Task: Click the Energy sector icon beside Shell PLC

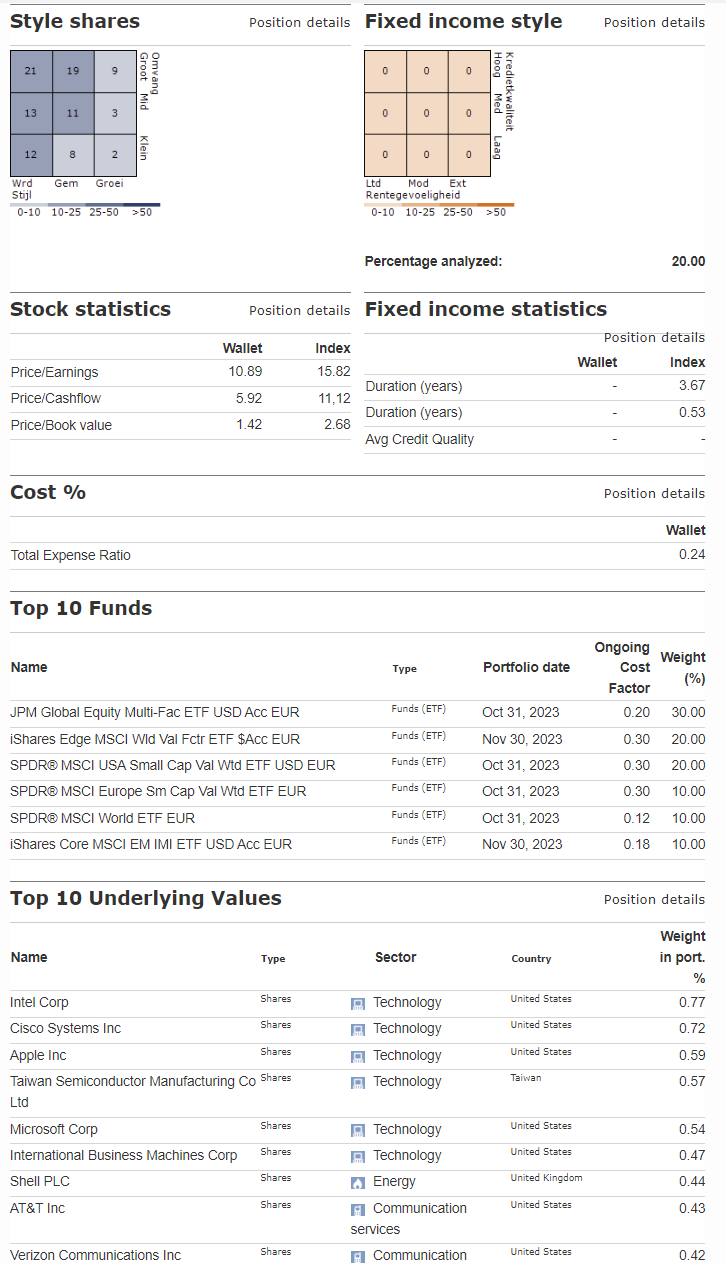Action: pyautogui.click(x=357, y=1182)
